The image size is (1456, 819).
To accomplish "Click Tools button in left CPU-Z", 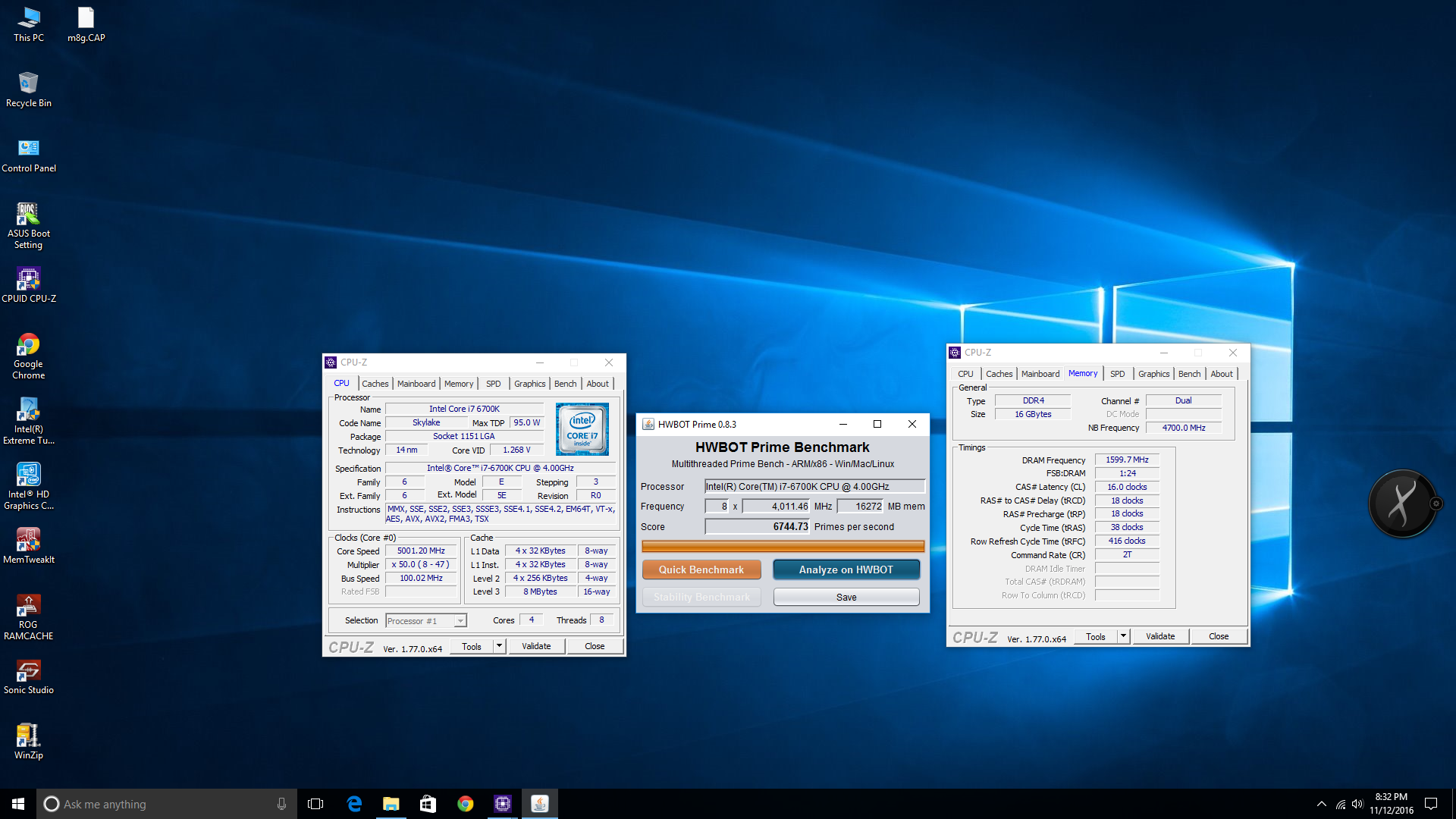I will point(472,646).
